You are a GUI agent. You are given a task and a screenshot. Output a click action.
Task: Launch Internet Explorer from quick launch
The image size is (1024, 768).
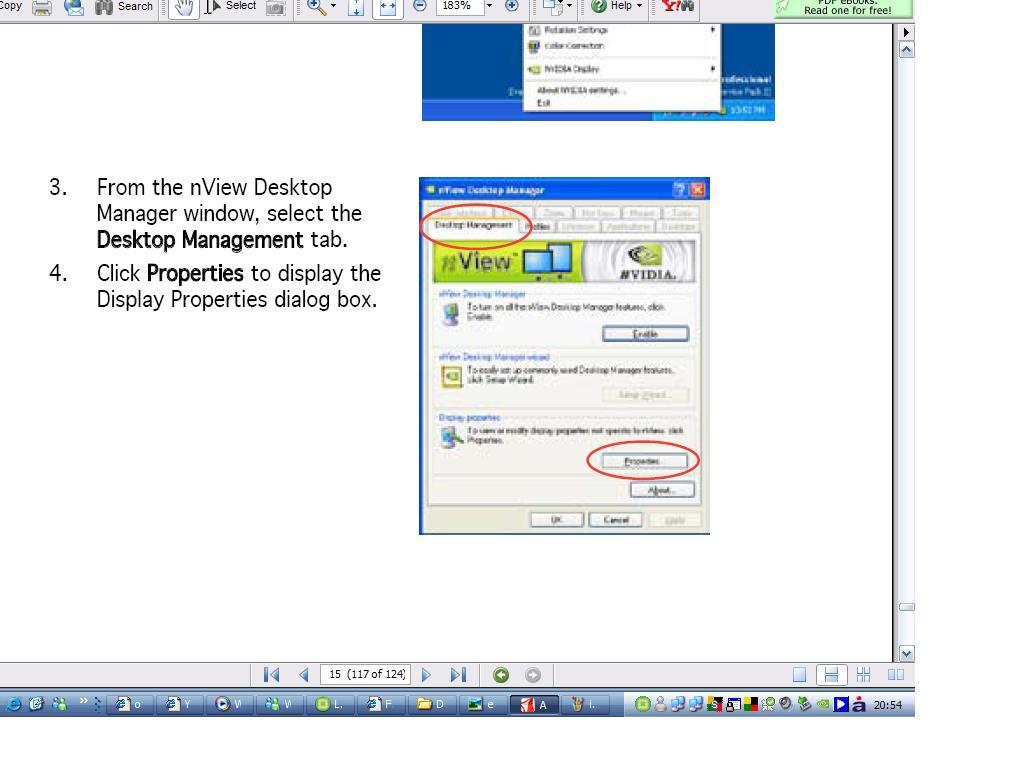[x=13, y=704]
